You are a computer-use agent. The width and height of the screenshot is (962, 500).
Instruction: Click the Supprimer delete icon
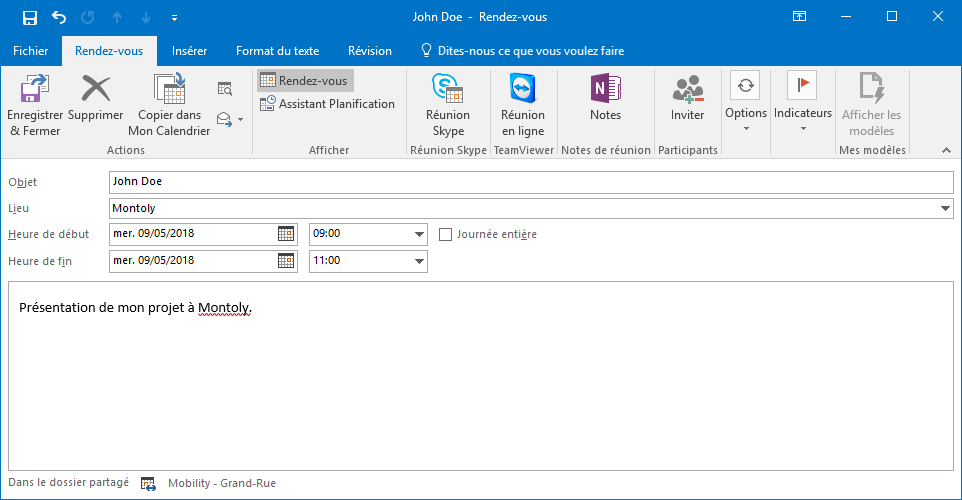point(96,90)
